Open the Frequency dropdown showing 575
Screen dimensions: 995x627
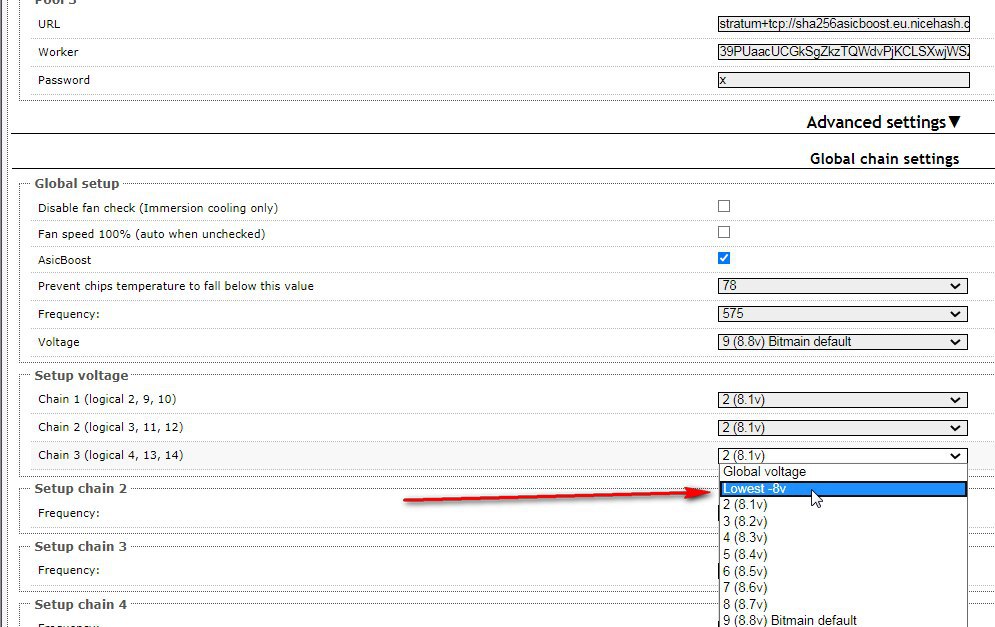tap(843, 314)
